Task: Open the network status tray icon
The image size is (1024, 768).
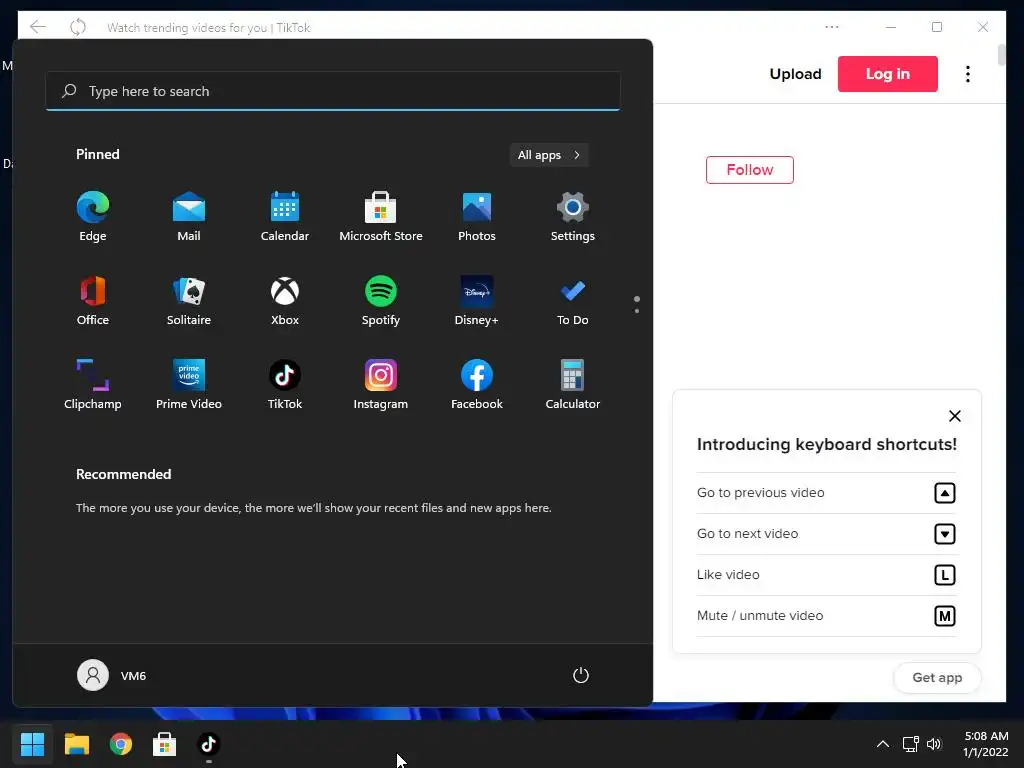Action: (x=910, y=744)
